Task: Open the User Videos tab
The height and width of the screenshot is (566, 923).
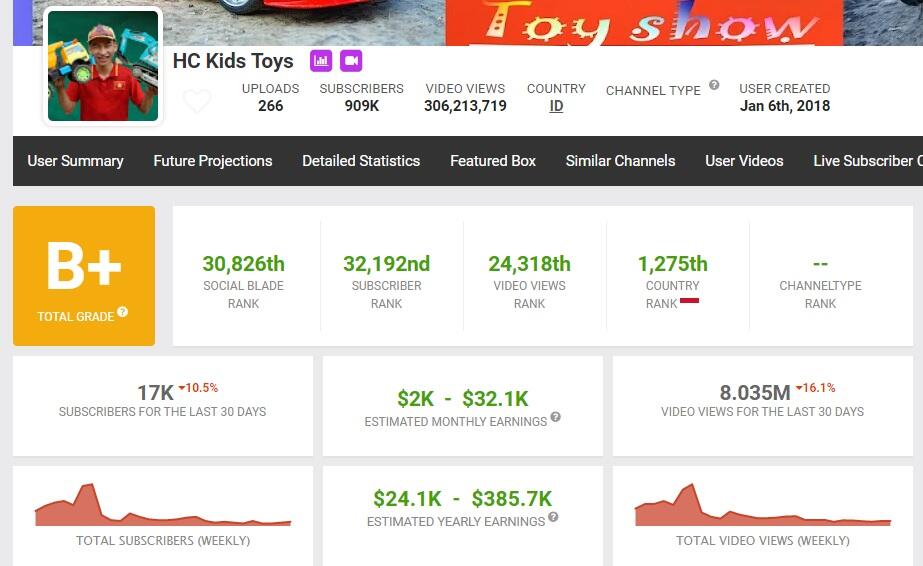Action: (744, 161)
